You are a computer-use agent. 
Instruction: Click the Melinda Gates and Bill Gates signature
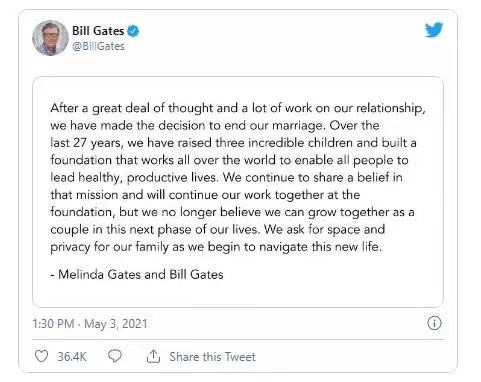point(137,274)
